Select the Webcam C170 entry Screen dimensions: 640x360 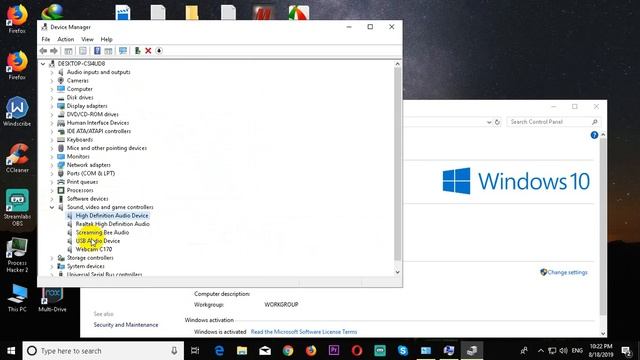click(x=93, y=249)
